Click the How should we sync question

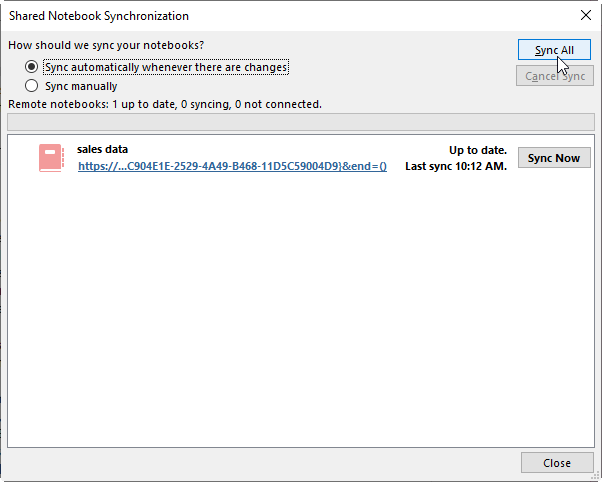(106, 45)
